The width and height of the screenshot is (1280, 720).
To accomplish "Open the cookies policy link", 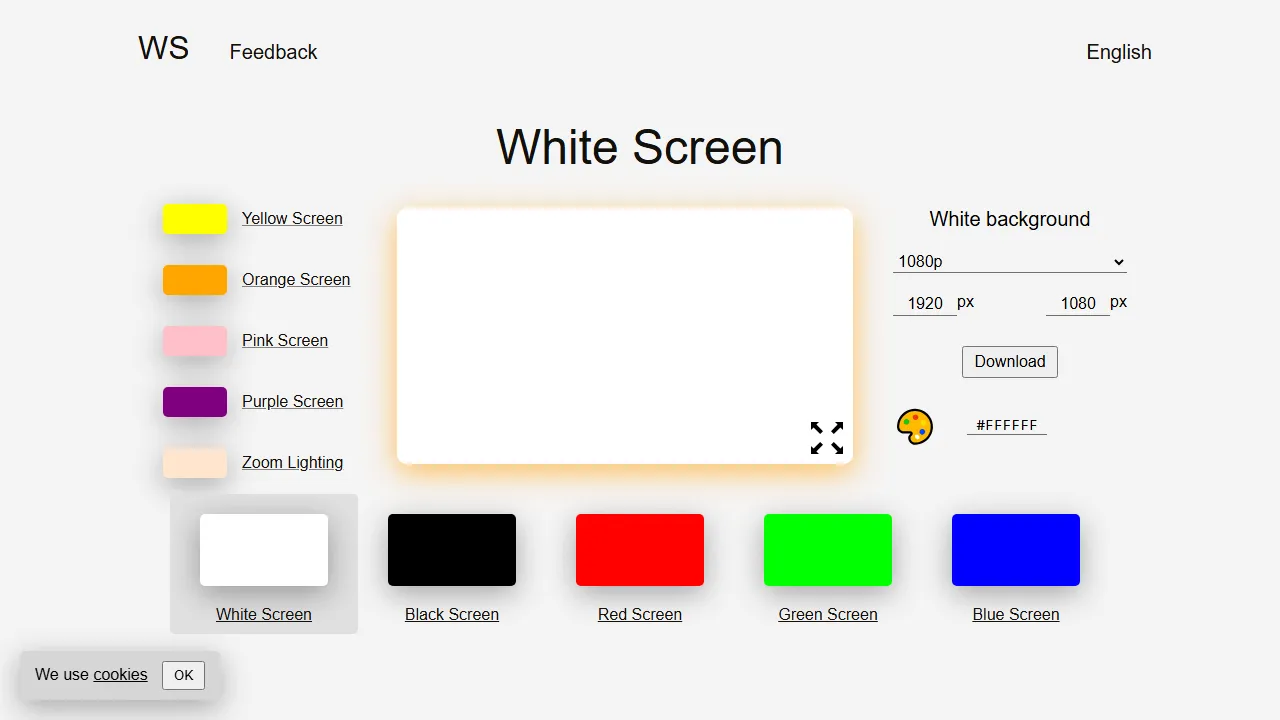I will [120, 674].
